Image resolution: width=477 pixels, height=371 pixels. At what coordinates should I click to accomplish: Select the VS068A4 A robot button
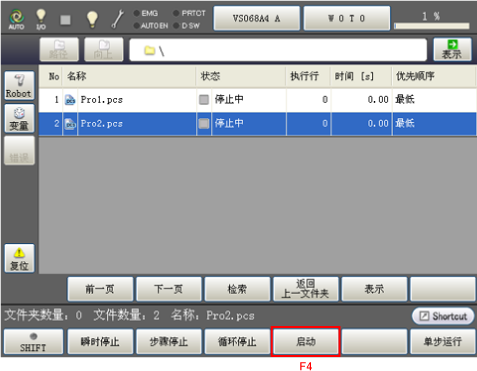click(x=256, y=18)
